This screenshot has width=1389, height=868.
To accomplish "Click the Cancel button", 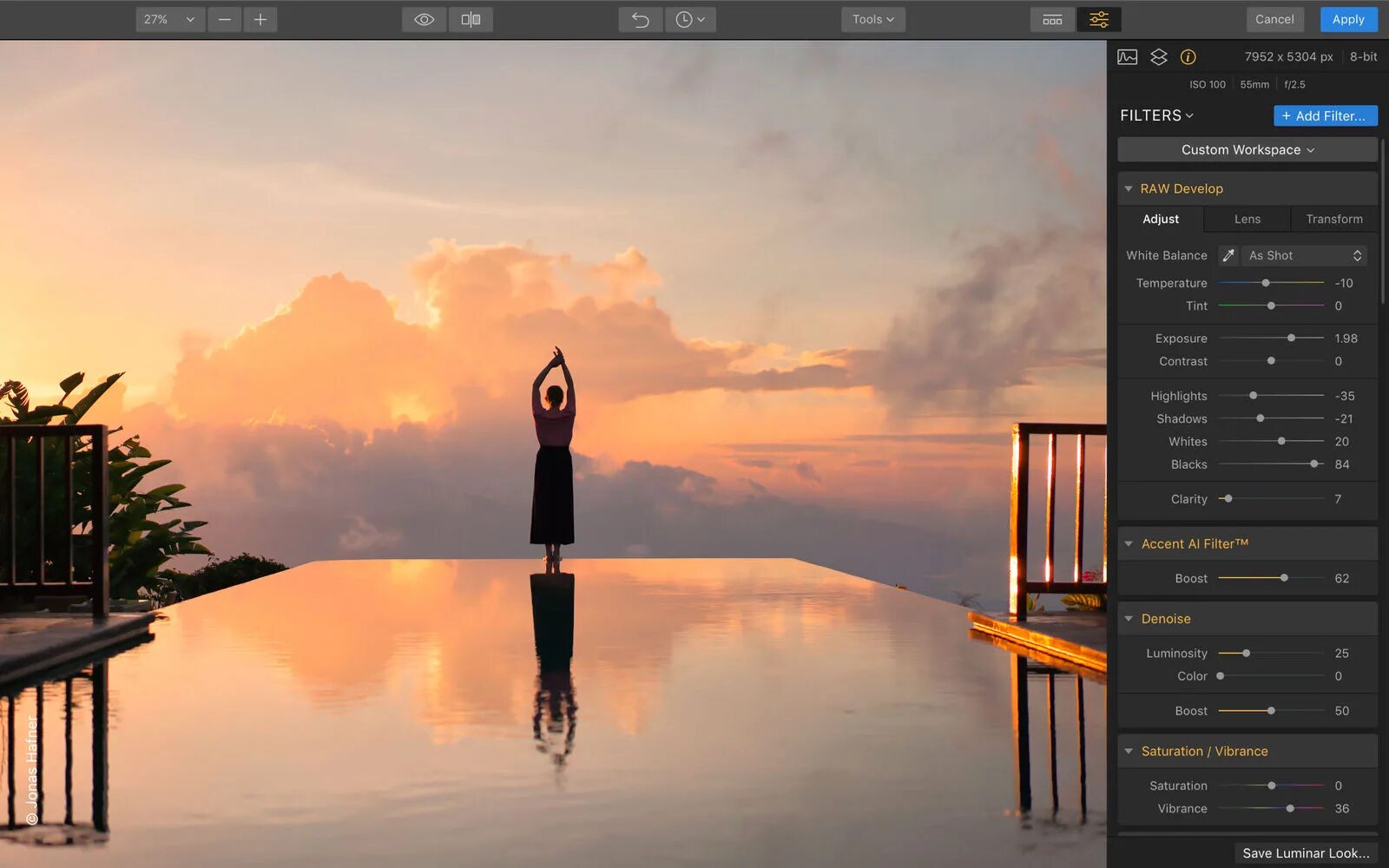I will click(x=1274, y=19).
